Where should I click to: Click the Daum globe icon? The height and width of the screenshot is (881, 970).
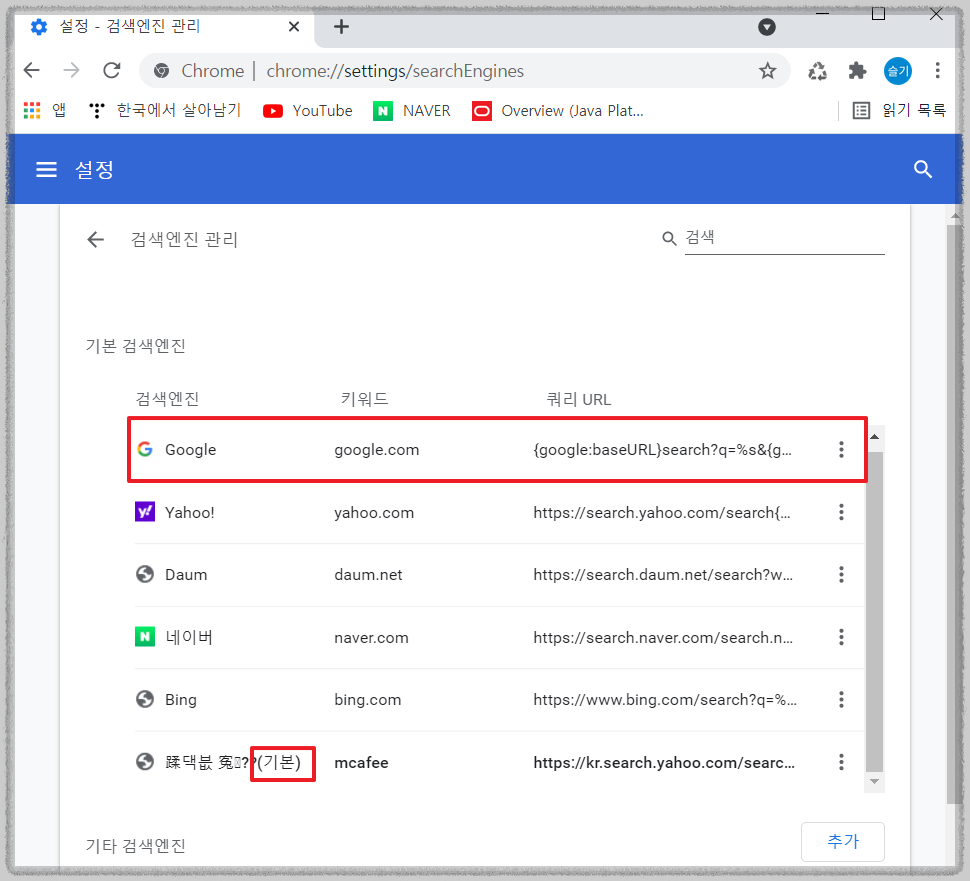click(145, 575)
